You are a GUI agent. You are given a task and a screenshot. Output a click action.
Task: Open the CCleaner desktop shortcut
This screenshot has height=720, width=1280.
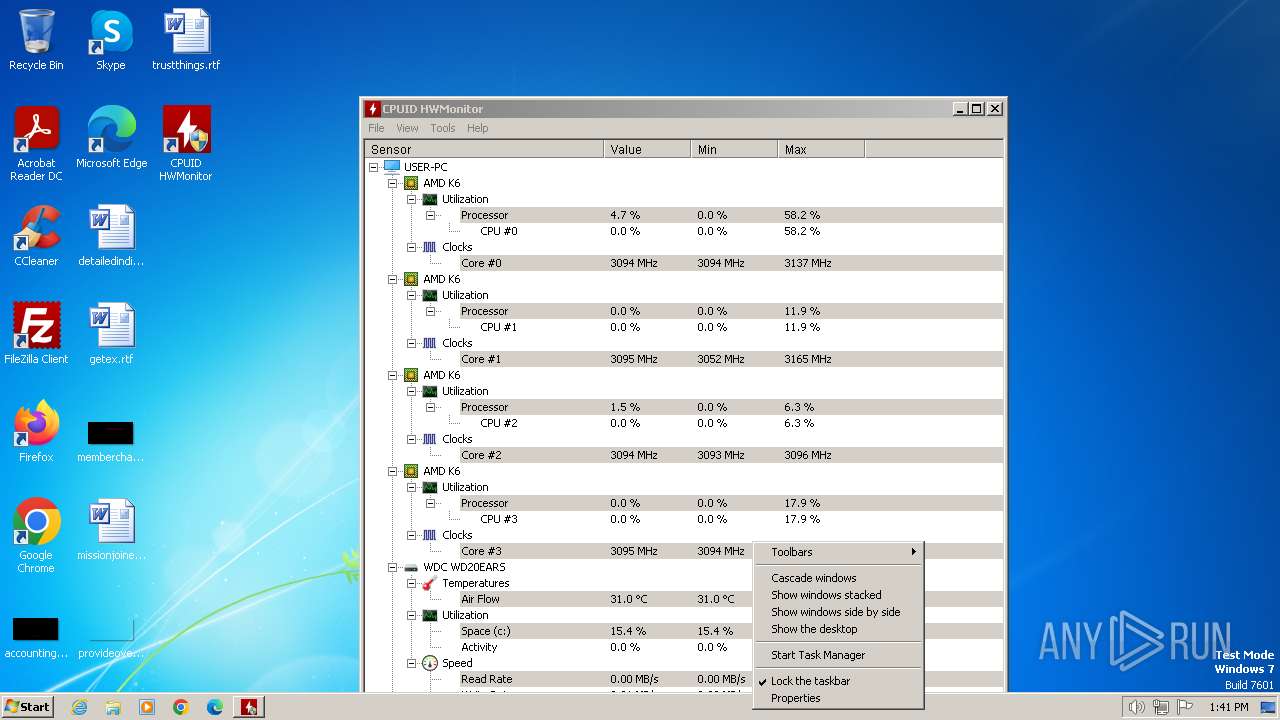point(36,236)
